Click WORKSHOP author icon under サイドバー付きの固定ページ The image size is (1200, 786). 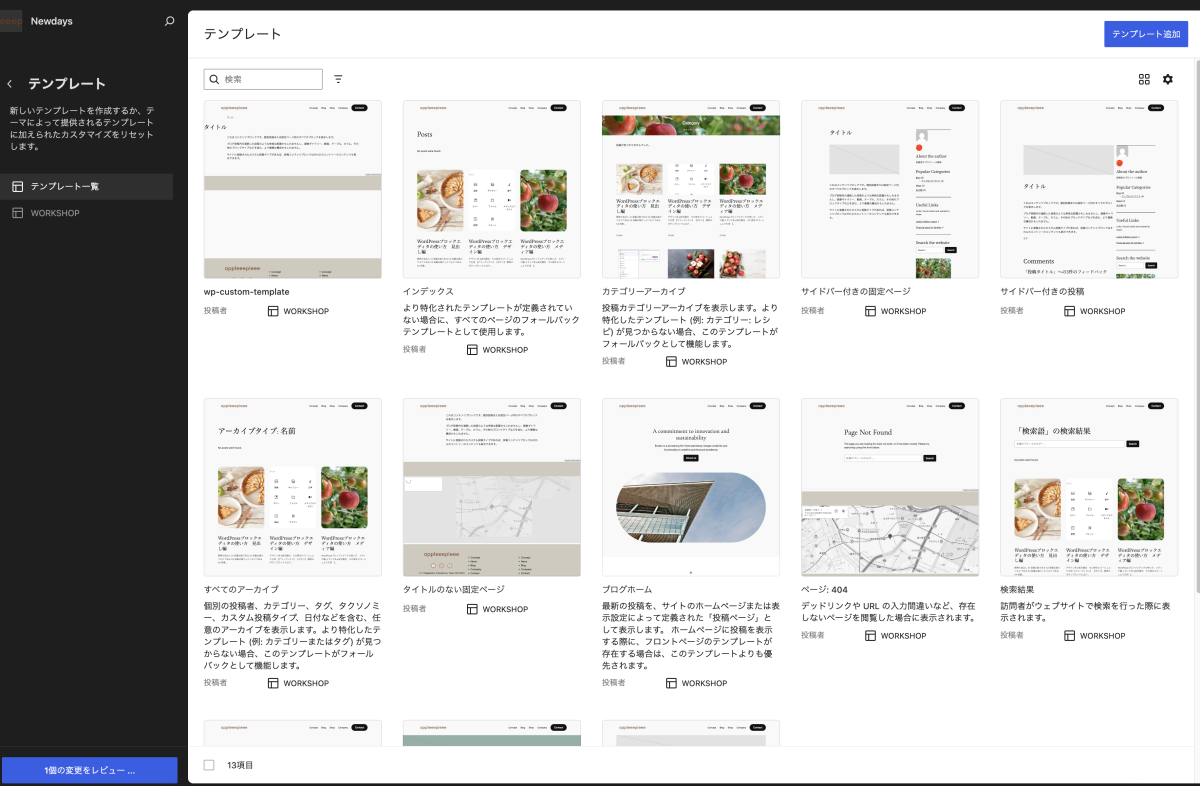pyautogui.click(x=870, y=311)
